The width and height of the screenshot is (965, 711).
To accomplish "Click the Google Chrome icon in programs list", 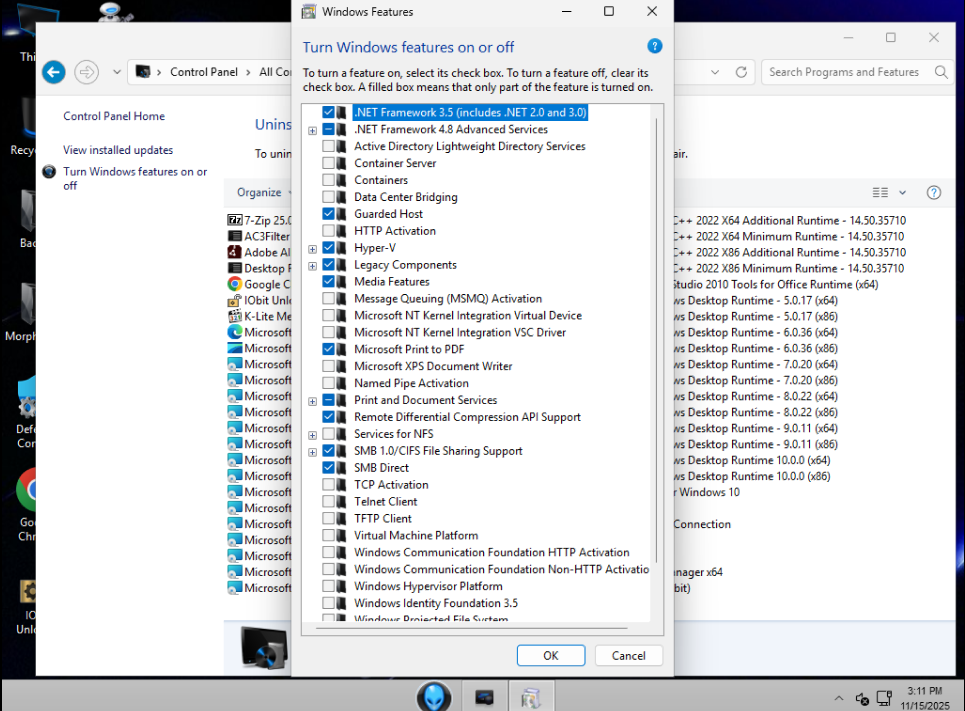I will pyautogui.click(x=235, y=284).
